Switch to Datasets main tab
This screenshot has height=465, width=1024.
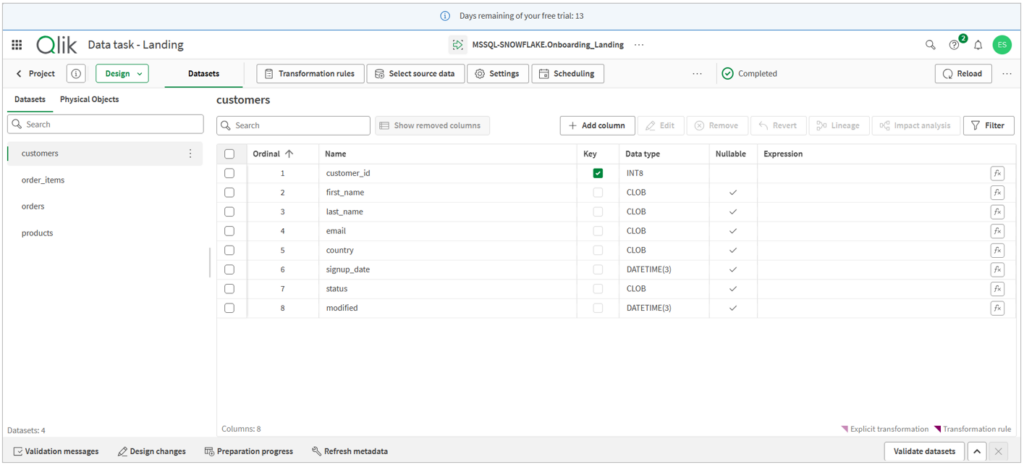pos(204,74)
